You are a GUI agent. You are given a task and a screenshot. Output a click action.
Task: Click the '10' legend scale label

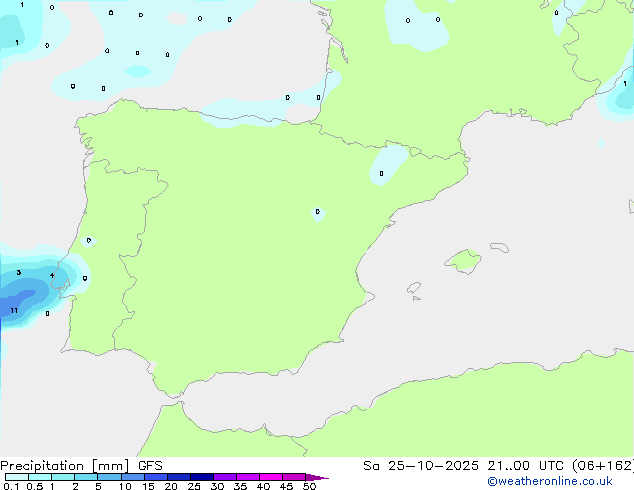(125, 486)
